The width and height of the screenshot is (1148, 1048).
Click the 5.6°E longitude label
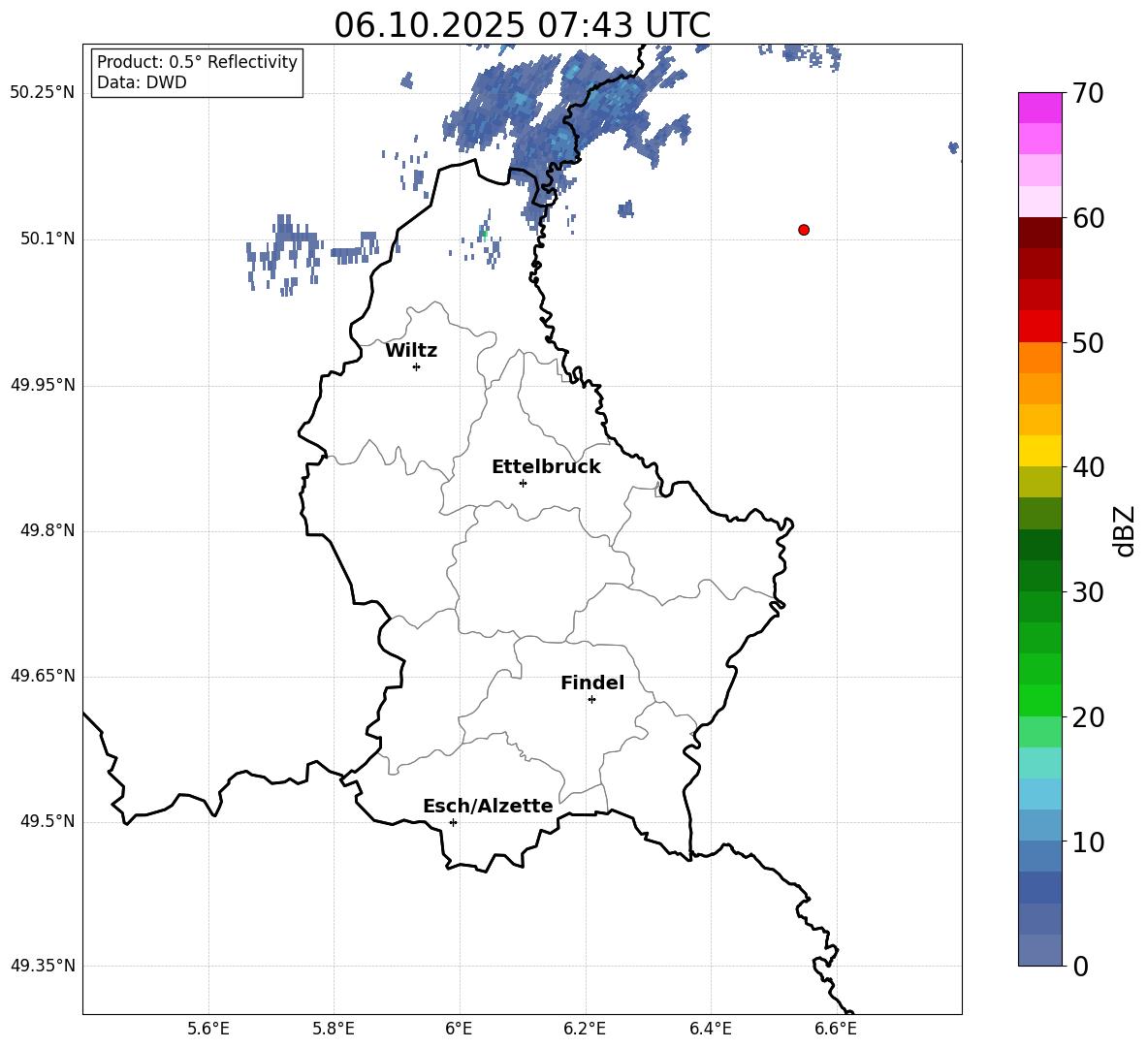tap(208, 1030)
